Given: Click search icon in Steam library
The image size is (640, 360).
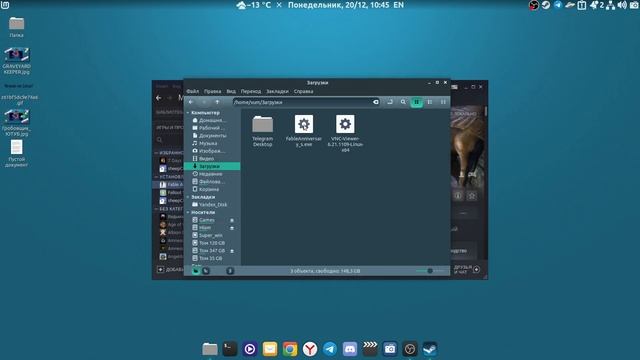Looking at the screenshot, I should point(160,140).
